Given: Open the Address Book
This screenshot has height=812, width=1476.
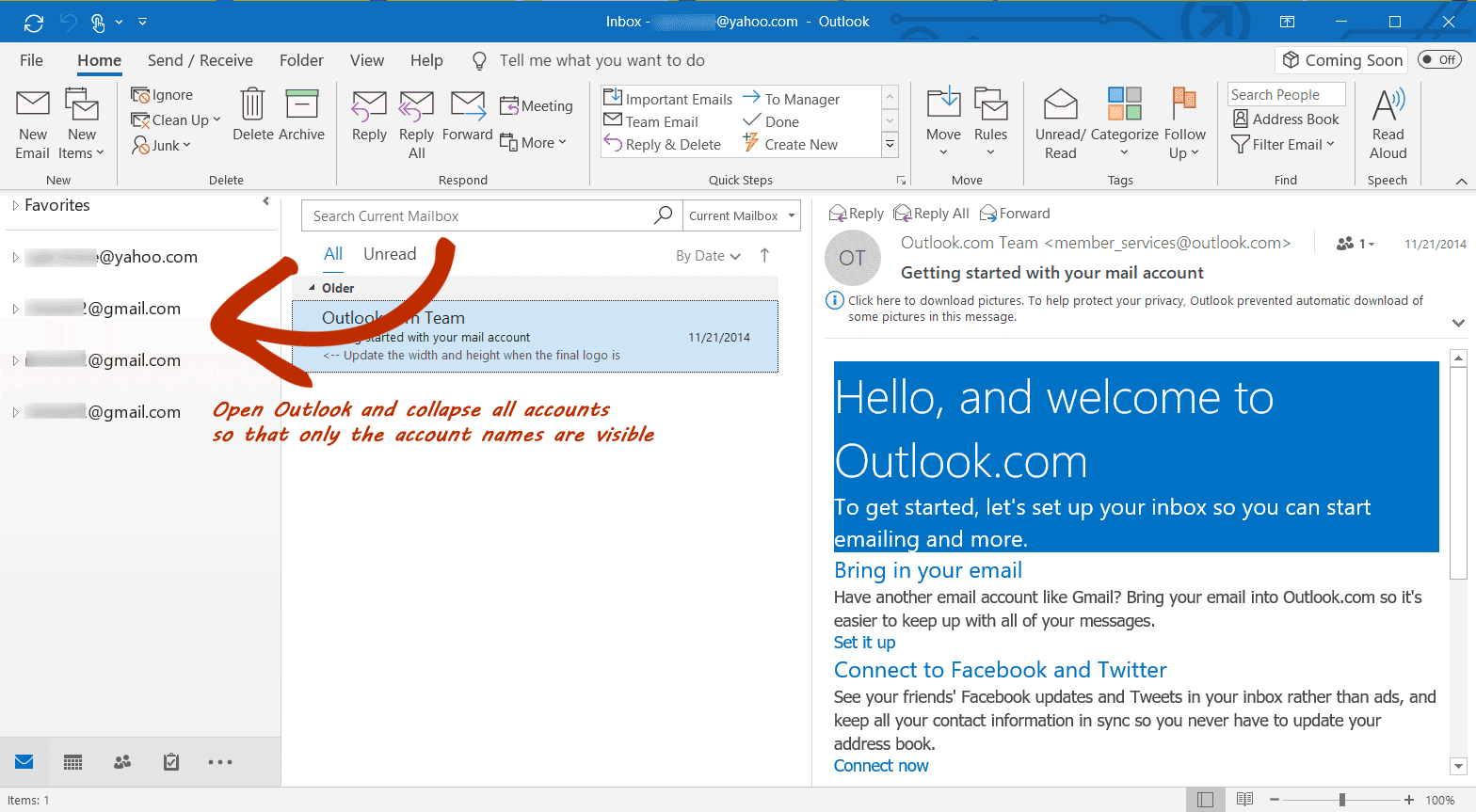Looking at the screenshot, I should (1286, 119).
